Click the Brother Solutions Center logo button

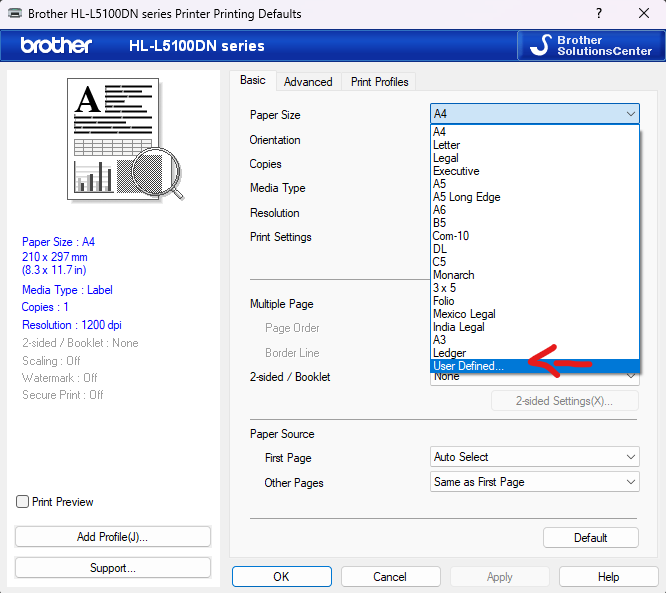591,45
